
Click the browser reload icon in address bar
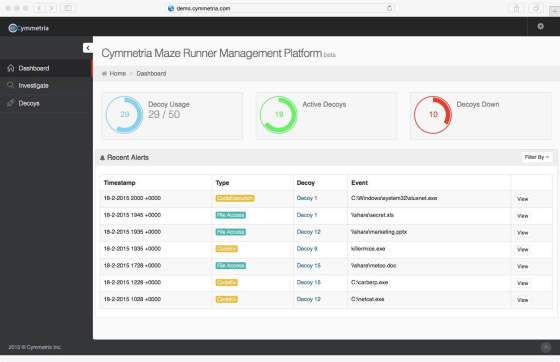point(389,8)
